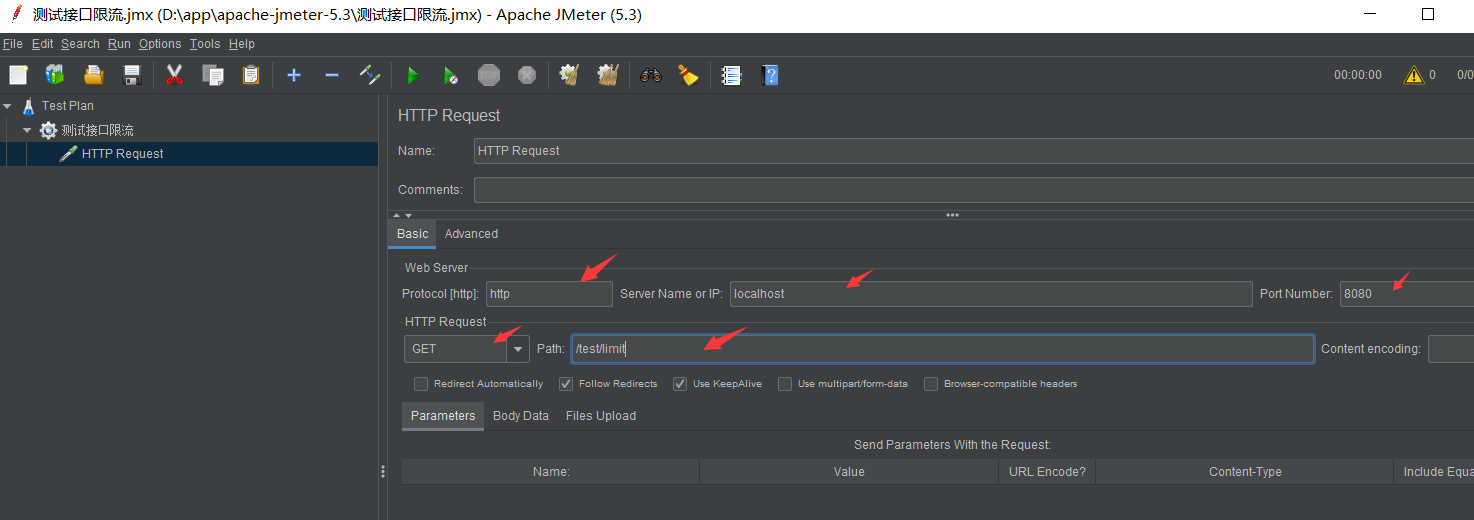This screenshot has width=1474, height=520.
Task: Collapse the Test Plan tree node
Action: point(8,105)
